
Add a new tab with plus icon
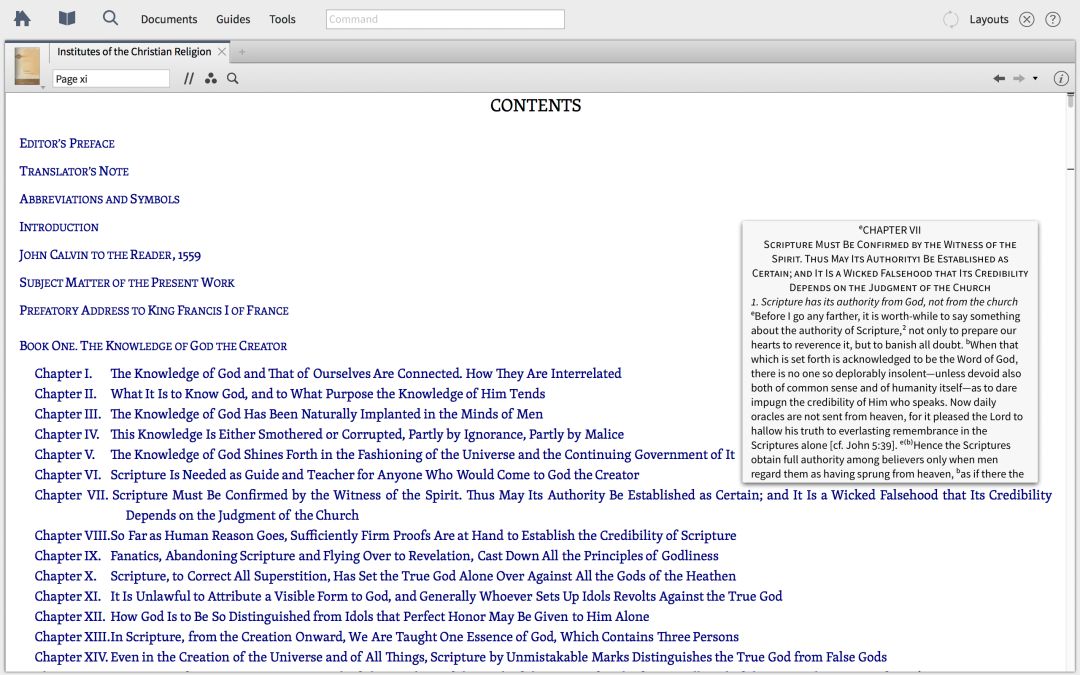pyautogui.click(x=242, y=52)
